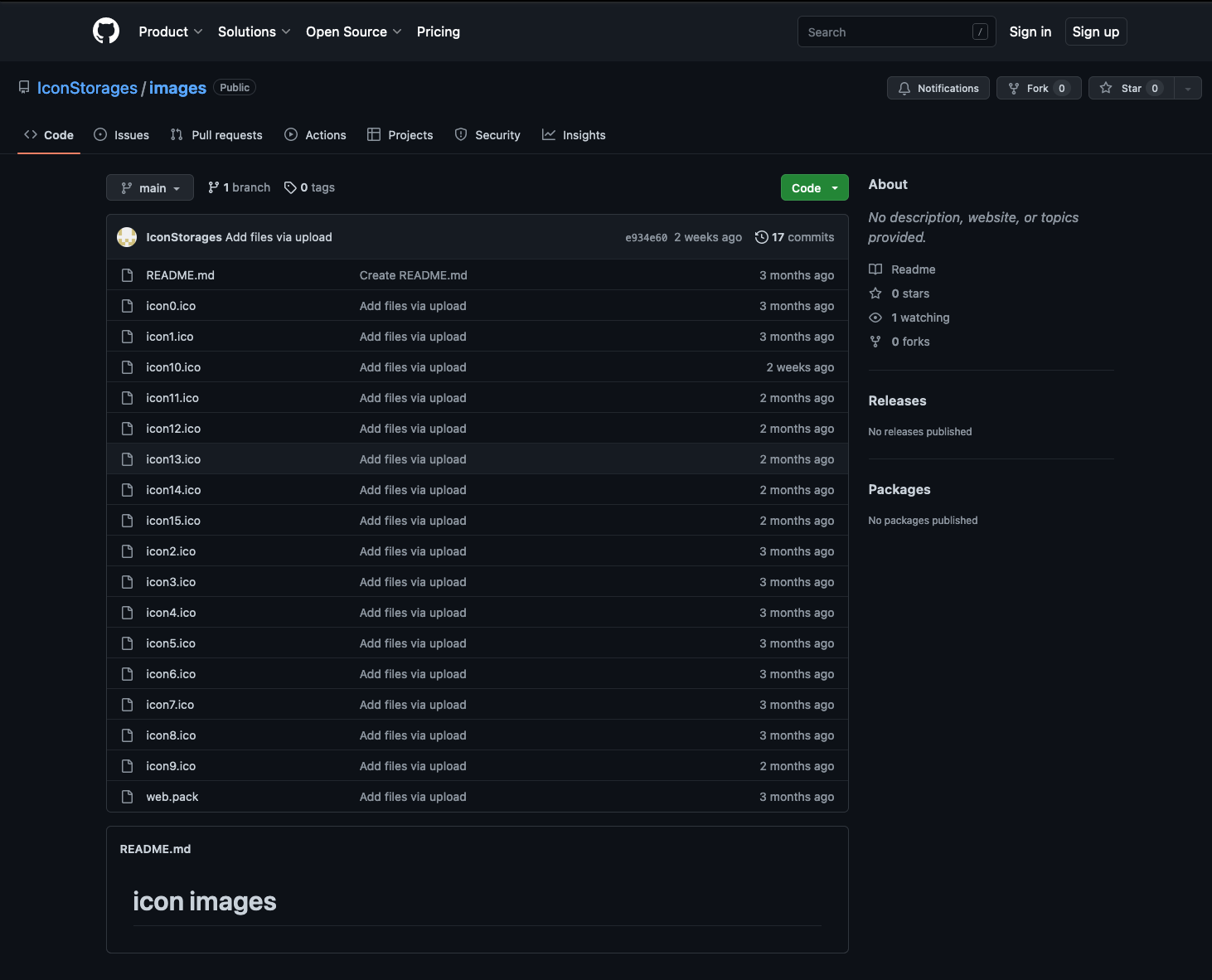Click the repo book icon beside IconStorages
The height and width of the screenshot is (980, 1212).
[x=23, y=86]
